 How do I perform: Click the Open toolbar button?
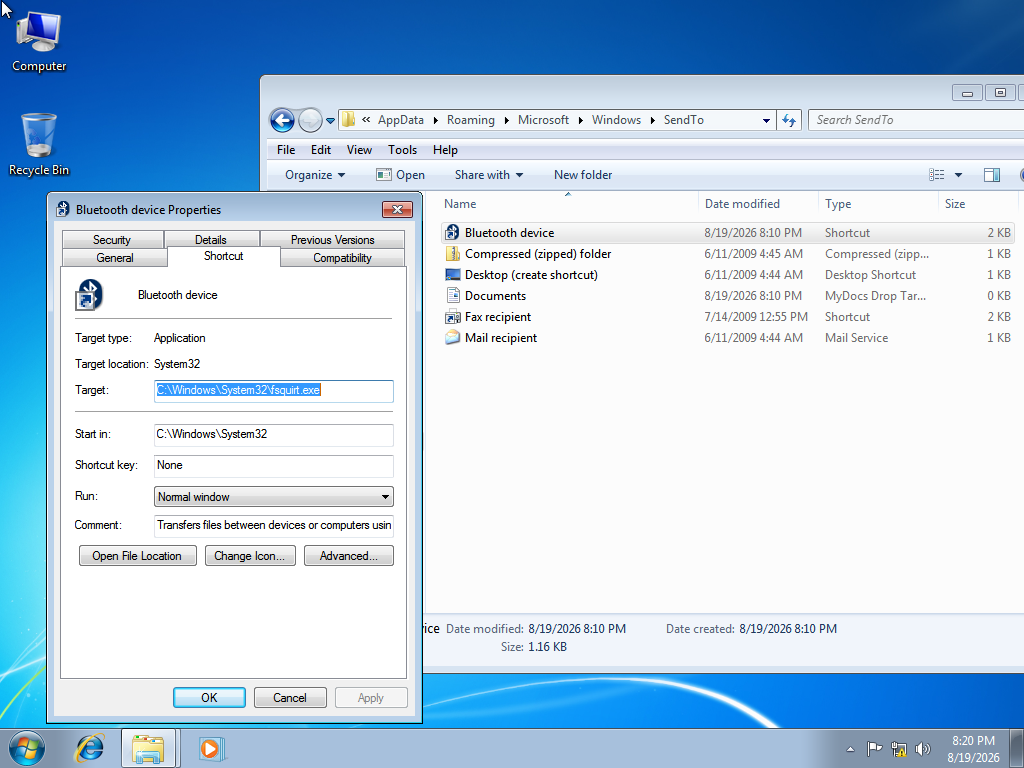[400, 175]
